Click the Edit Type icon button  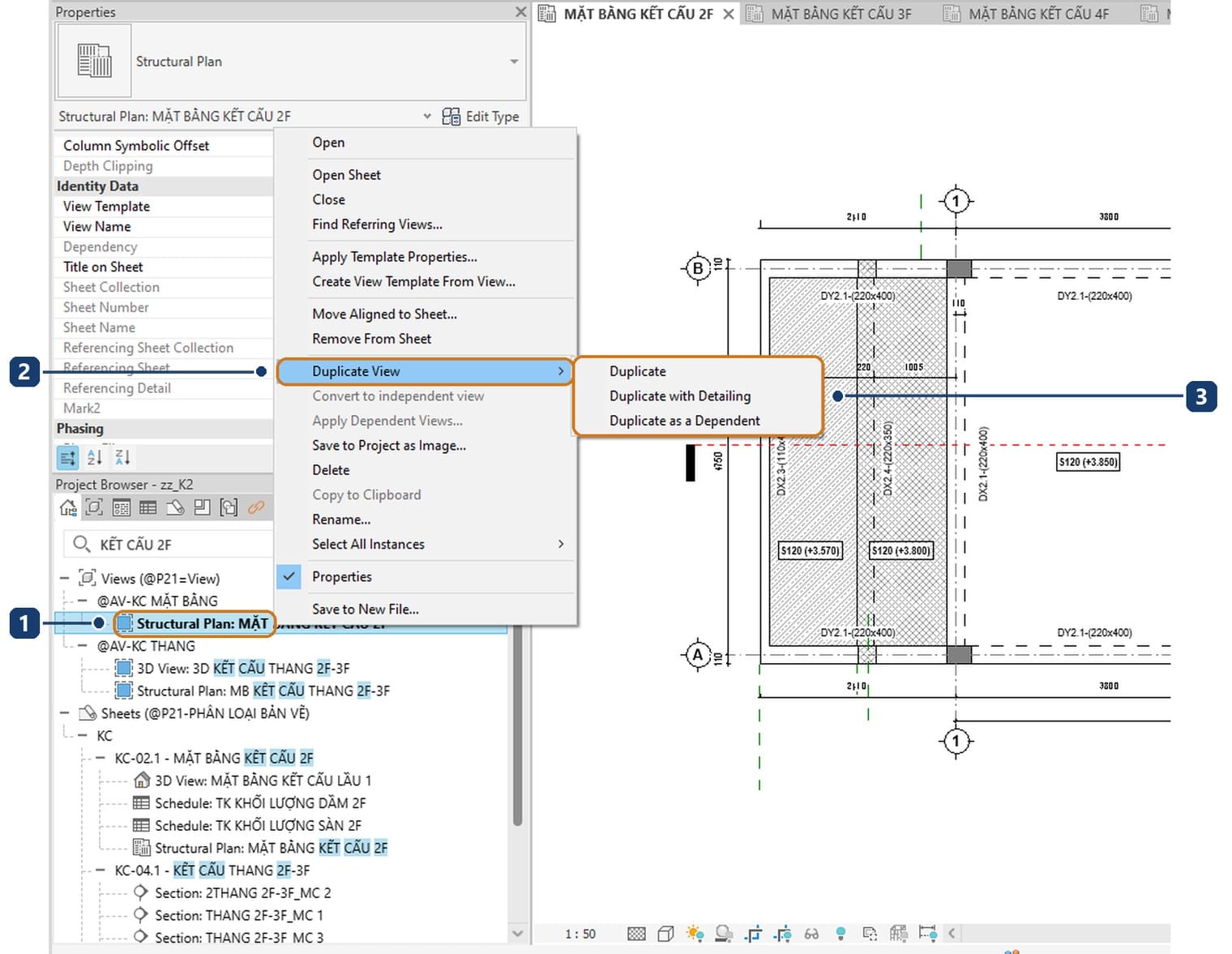[x=481, y=116]
